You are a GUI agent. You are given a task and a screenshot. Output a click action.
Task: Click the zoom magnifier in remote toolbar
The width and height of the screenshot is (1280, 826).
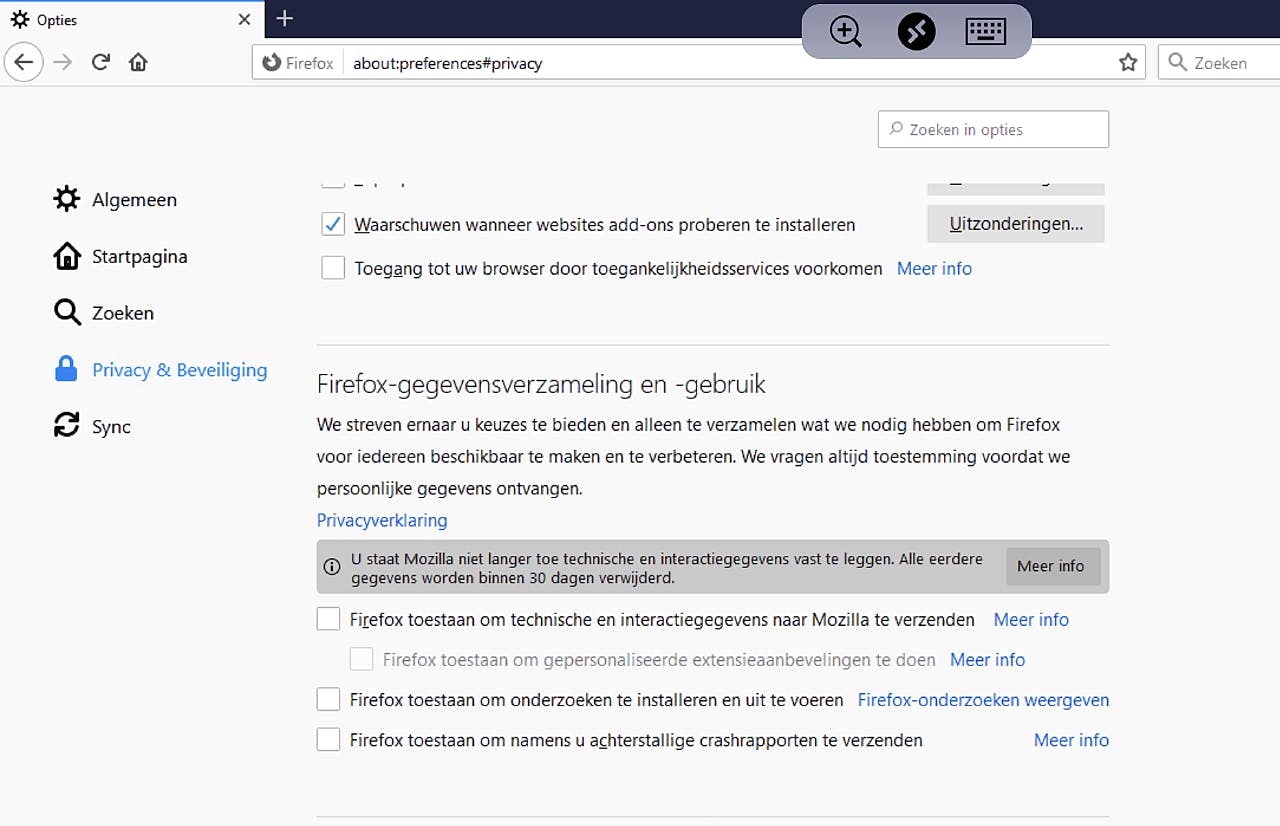pos(846,32)
